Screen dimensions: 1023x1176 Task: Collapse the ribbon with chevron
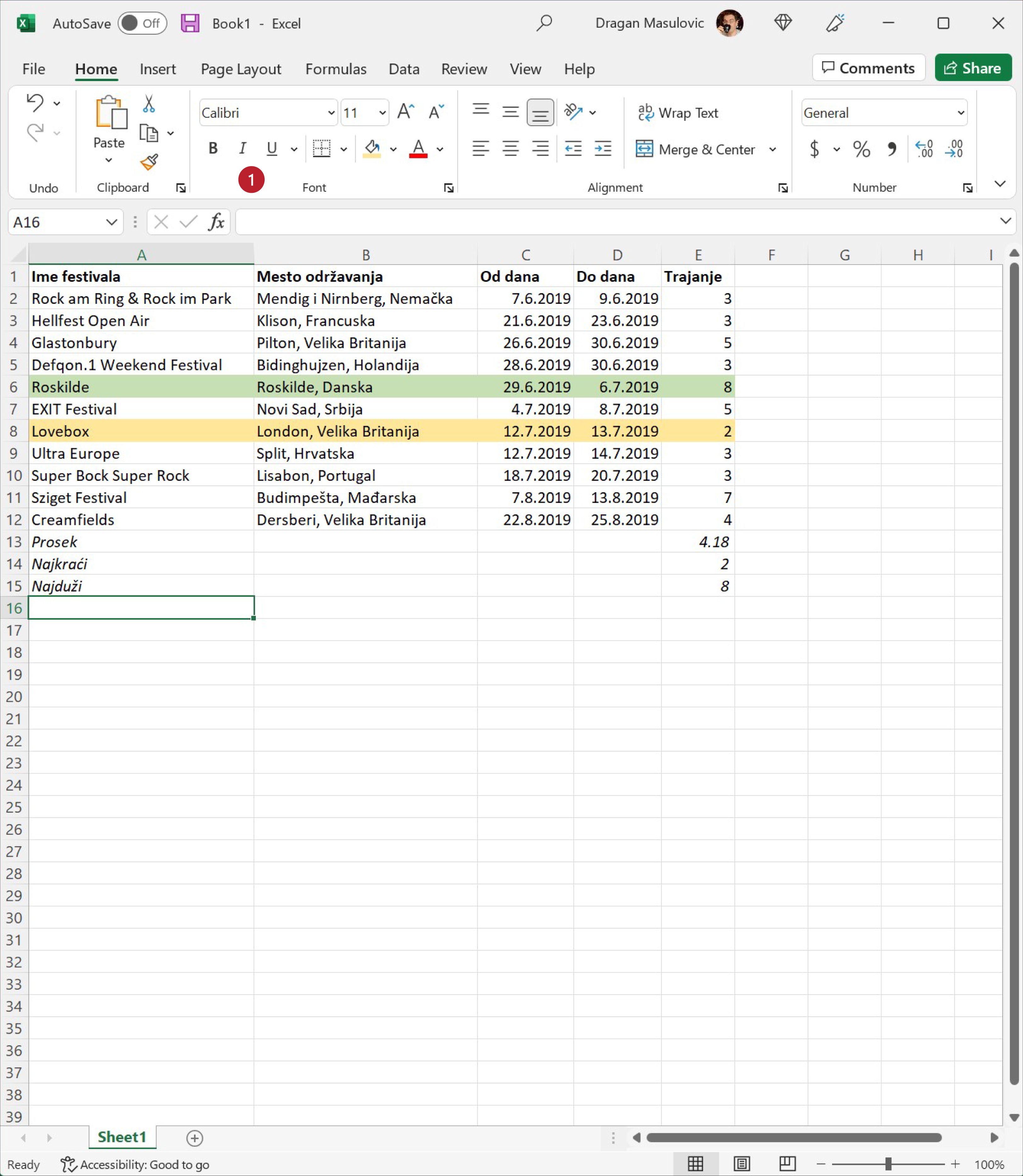pos(1000,183)
